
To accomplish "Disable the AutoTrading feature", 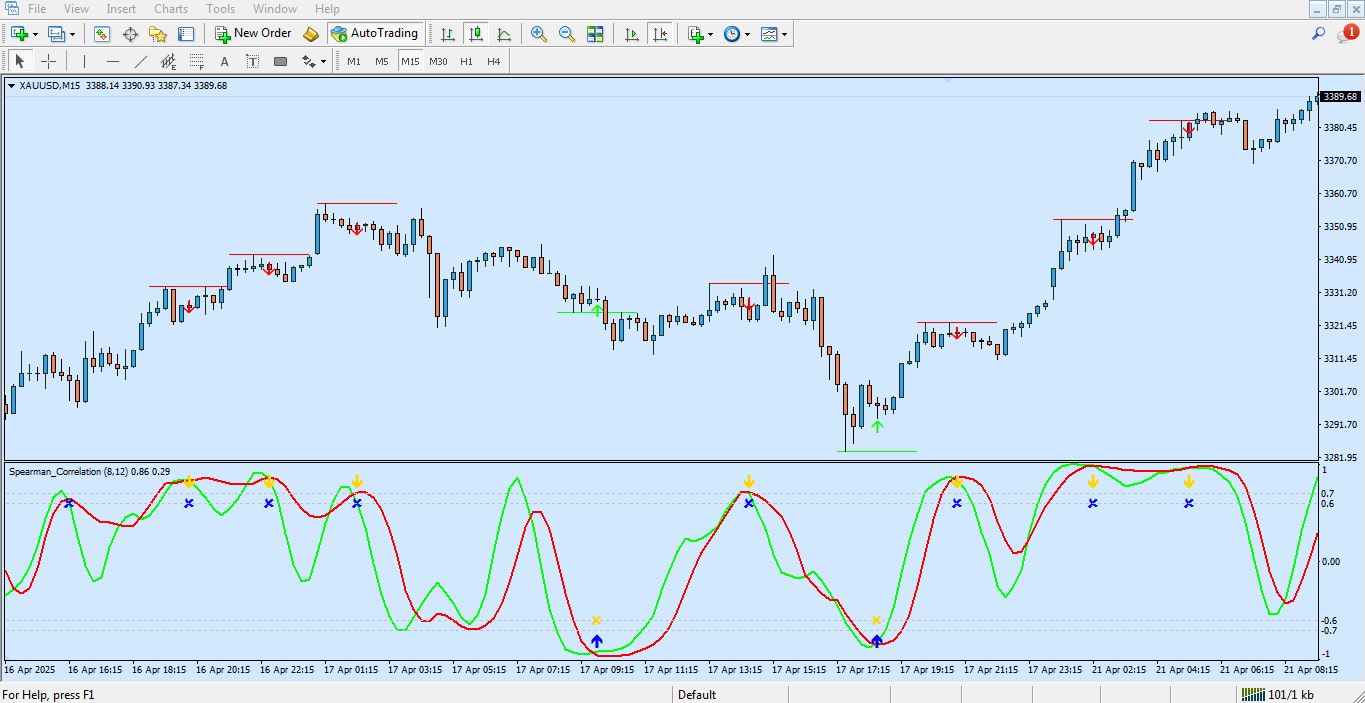I will [x=375, y=33].
